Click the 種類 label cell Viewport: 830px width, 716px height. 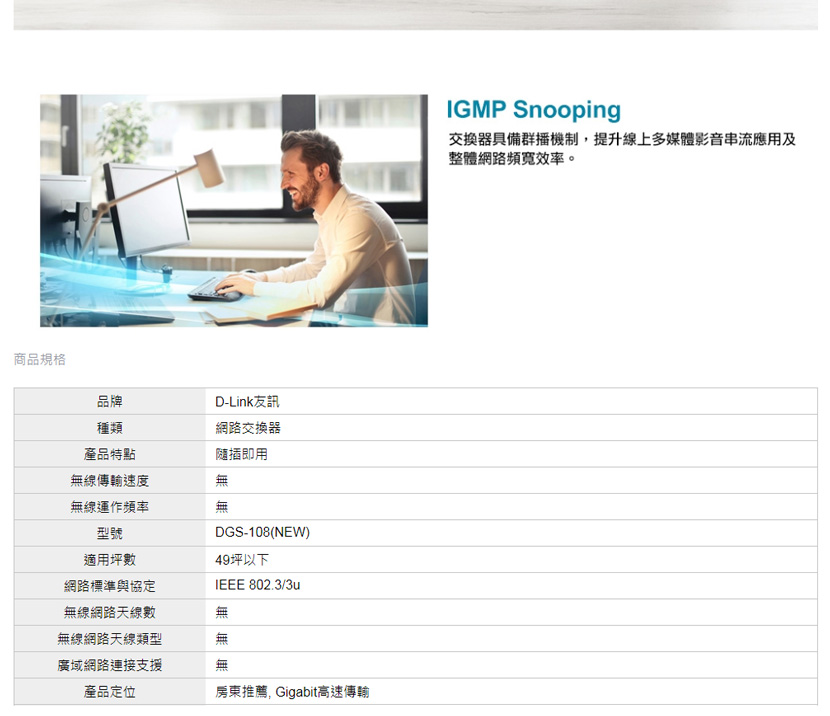(110, 428)
